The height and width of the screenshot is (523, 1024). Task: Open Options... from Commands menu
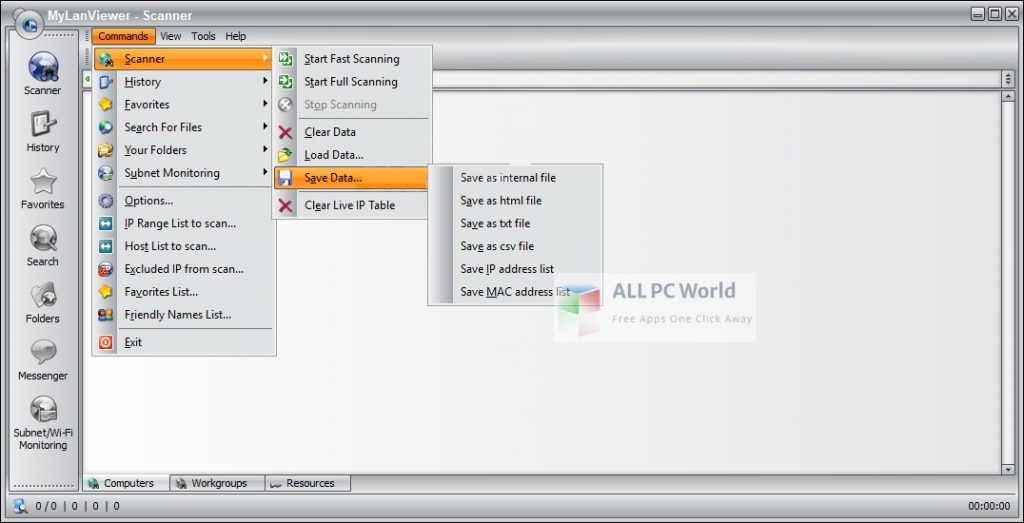pos(148,200)
